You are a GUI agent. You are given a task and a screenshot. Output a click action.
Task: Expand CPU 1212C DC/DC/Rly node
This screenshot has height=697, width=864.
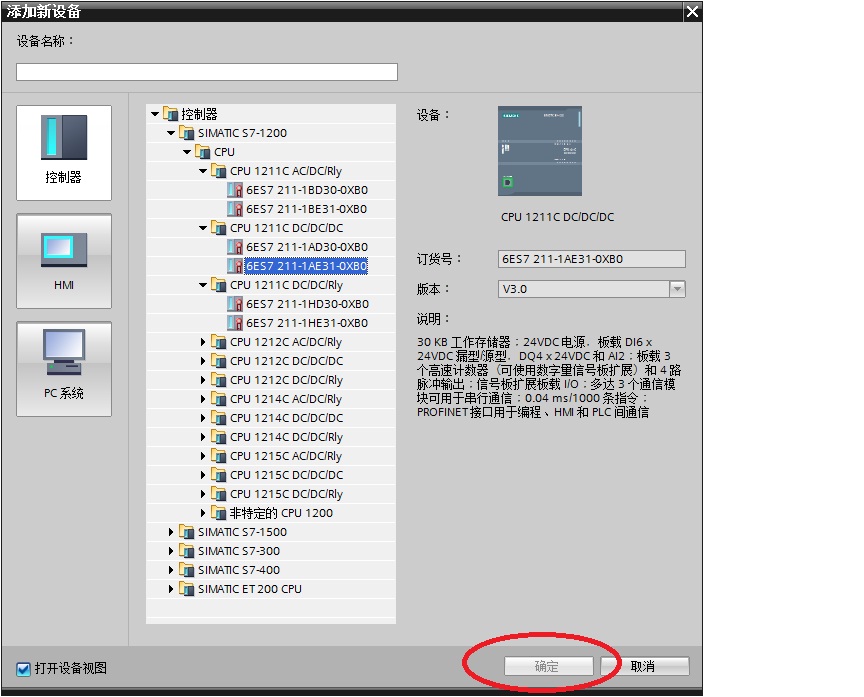point(203,380)
